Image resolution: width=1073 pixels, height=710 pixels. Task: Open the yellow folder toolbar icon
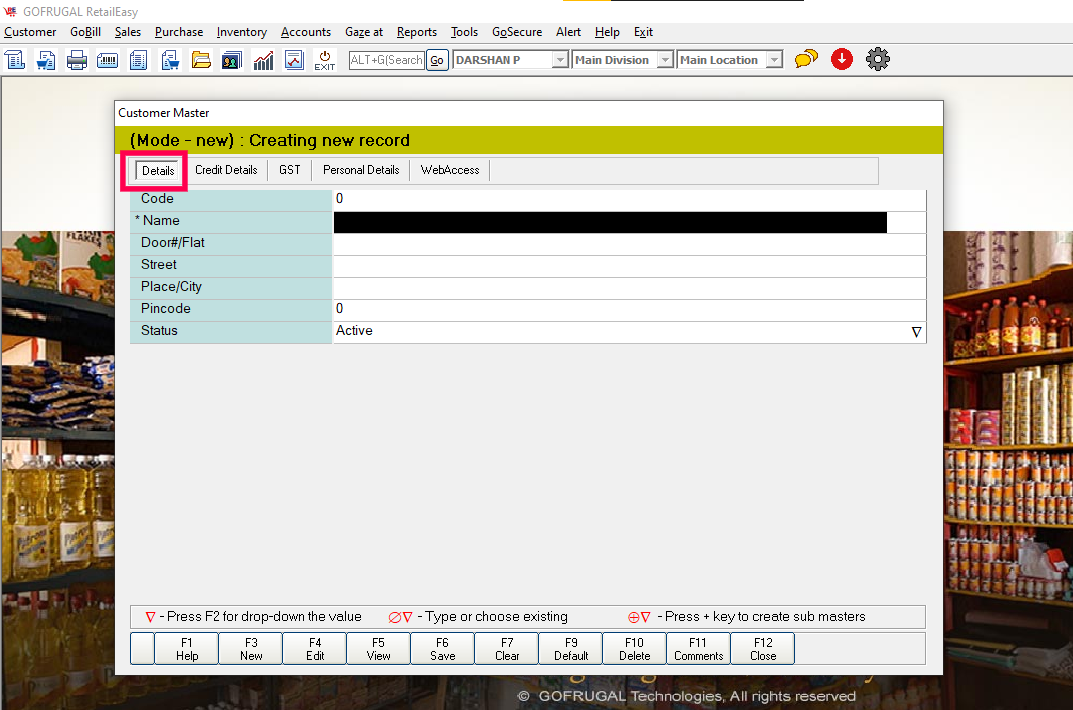tap(201, 60)
